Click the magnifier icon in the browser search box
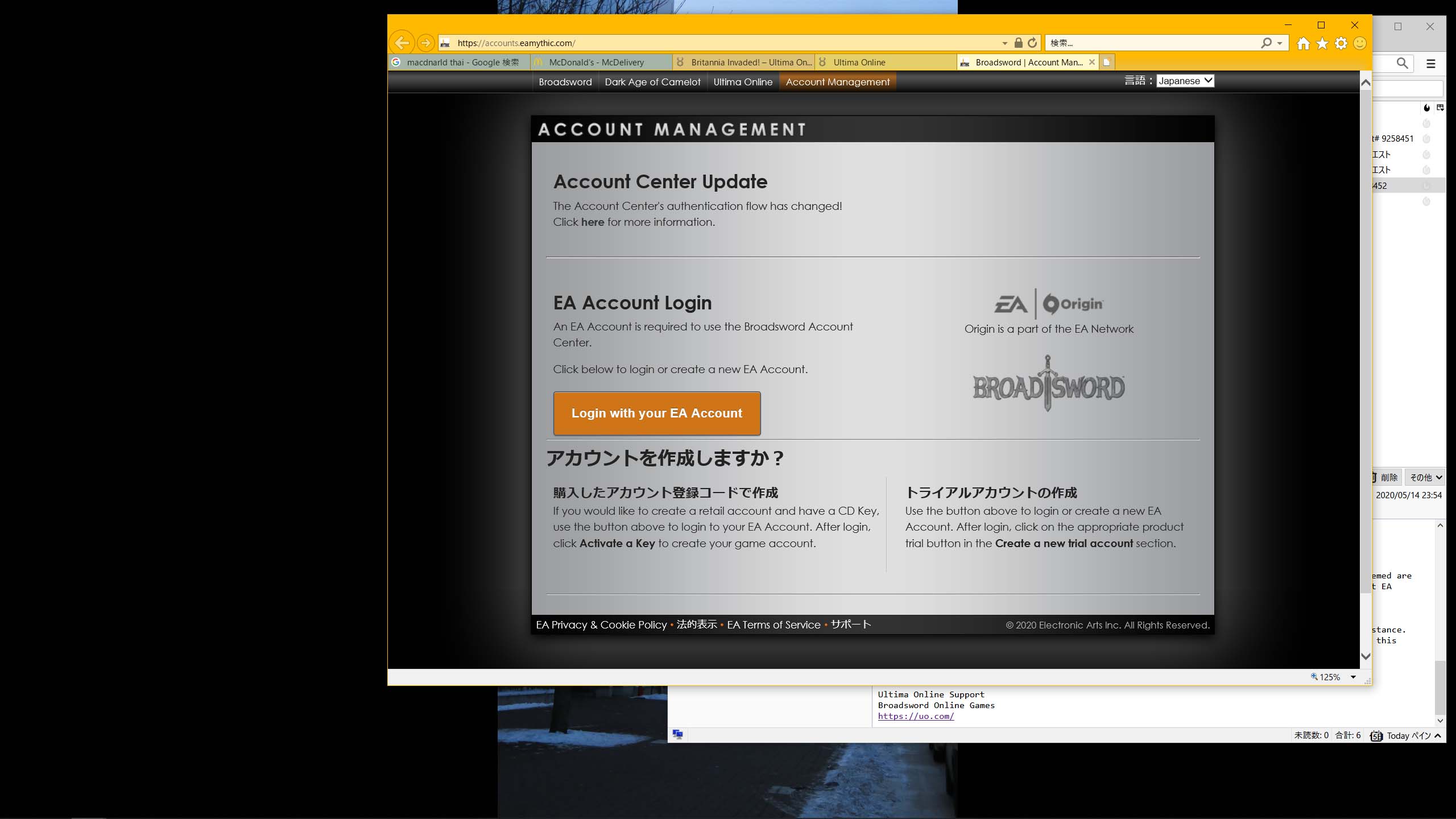 point(1265,43)
